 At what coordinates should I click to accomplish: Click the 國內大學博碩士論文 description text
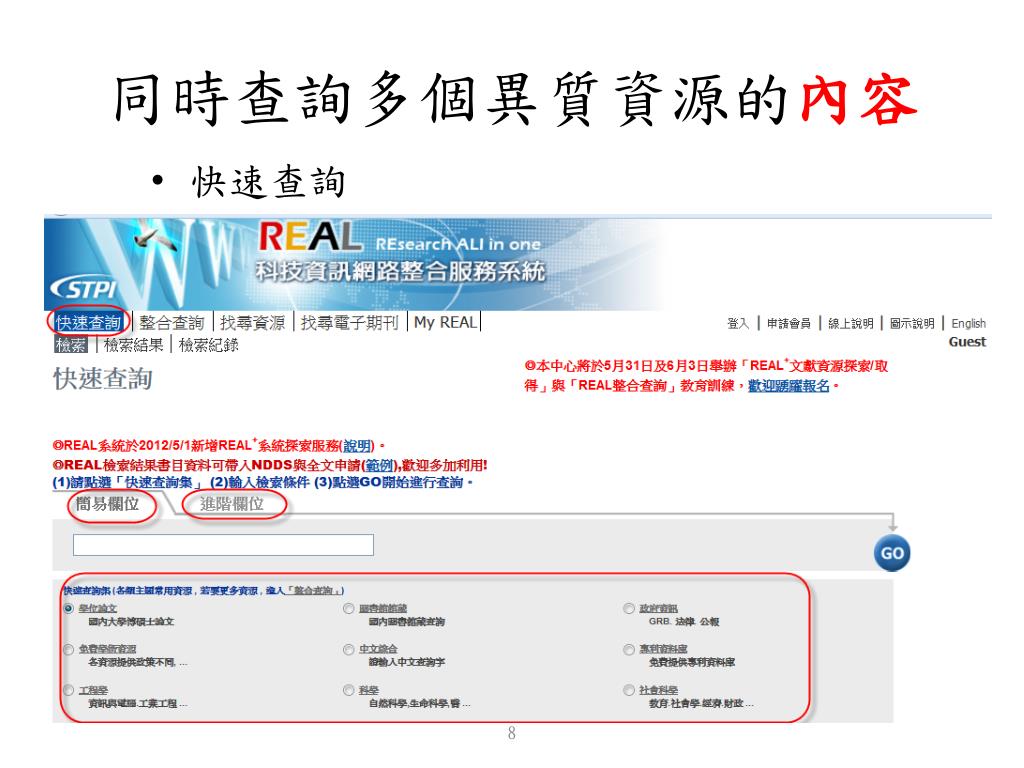[x=131, y=622]
